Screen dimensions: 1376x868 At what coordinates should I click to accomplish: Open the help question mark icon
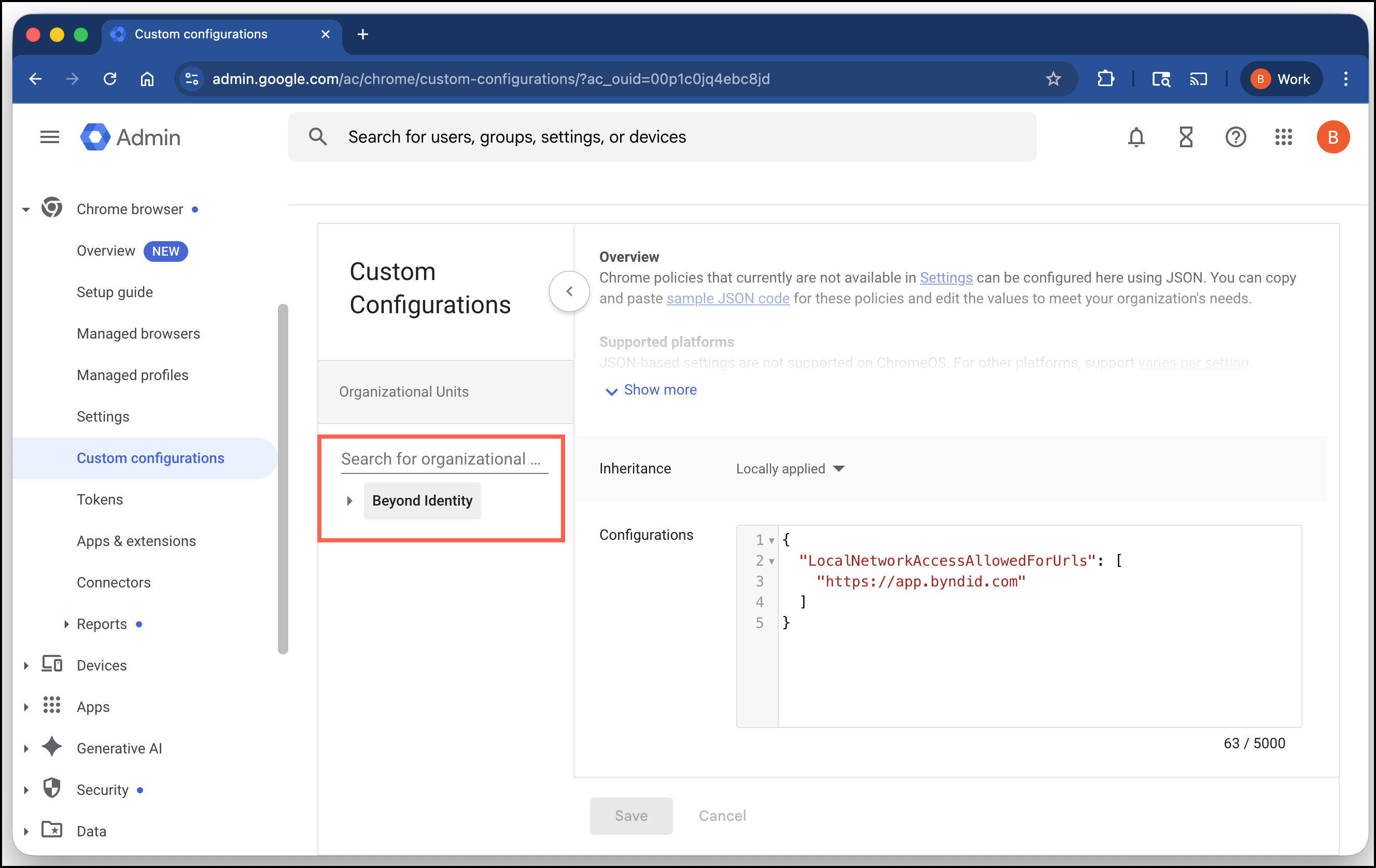(1235, 137)
